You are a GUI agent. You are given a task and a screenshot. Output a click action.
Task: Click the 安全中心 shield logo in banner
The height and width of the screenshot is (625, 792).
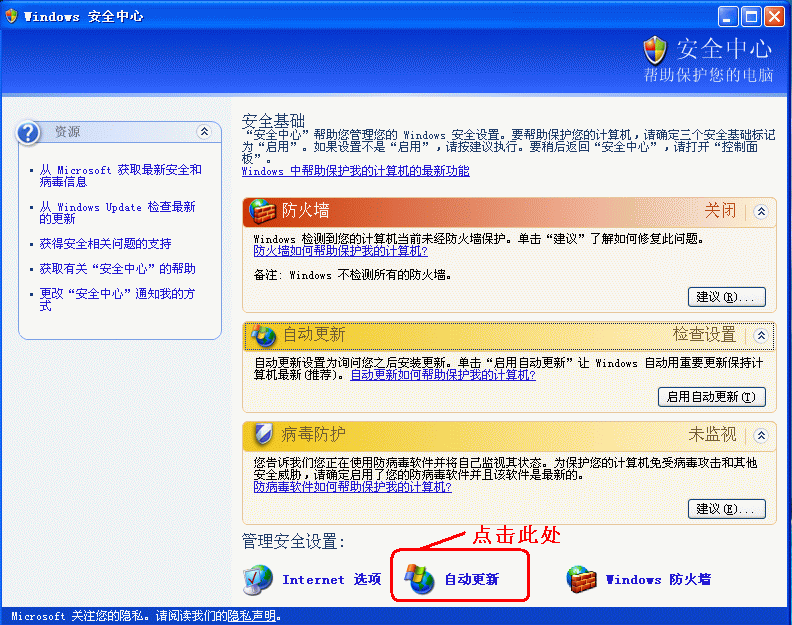pos(655,50)
